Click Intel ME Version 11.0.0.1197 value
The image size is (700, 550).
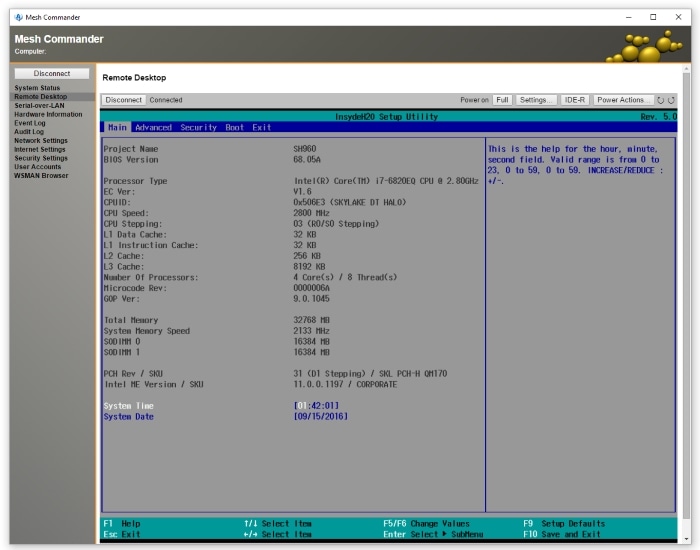(345, 384)
